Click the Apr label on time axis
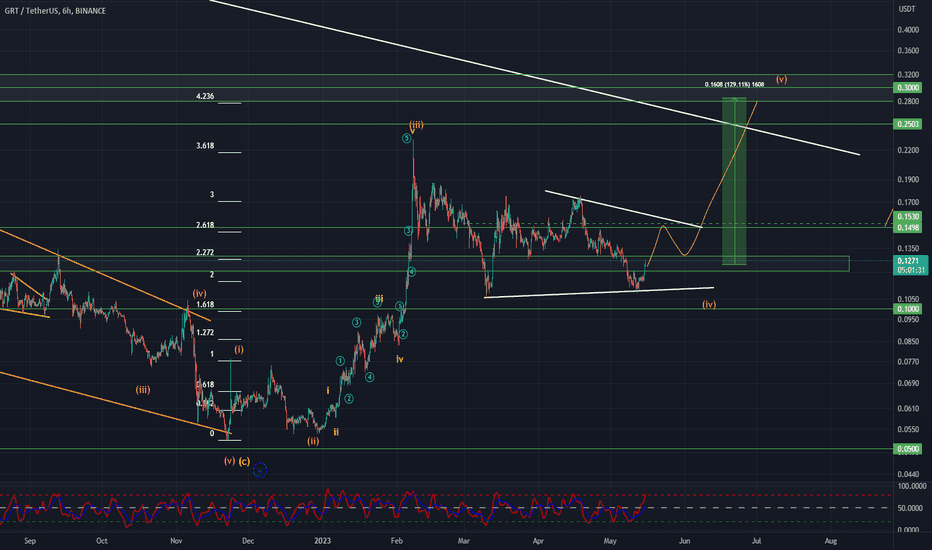The height and width of the screenshot is (550, 932). tap(538, 541)
